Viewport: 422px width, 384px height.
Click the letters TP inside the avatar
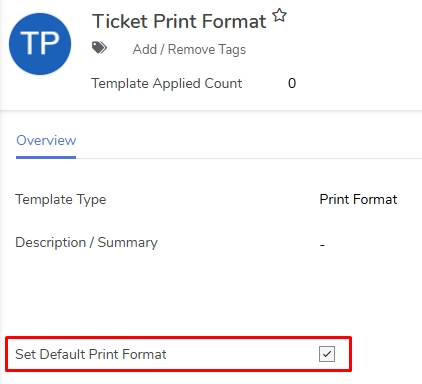click(40, 43)
